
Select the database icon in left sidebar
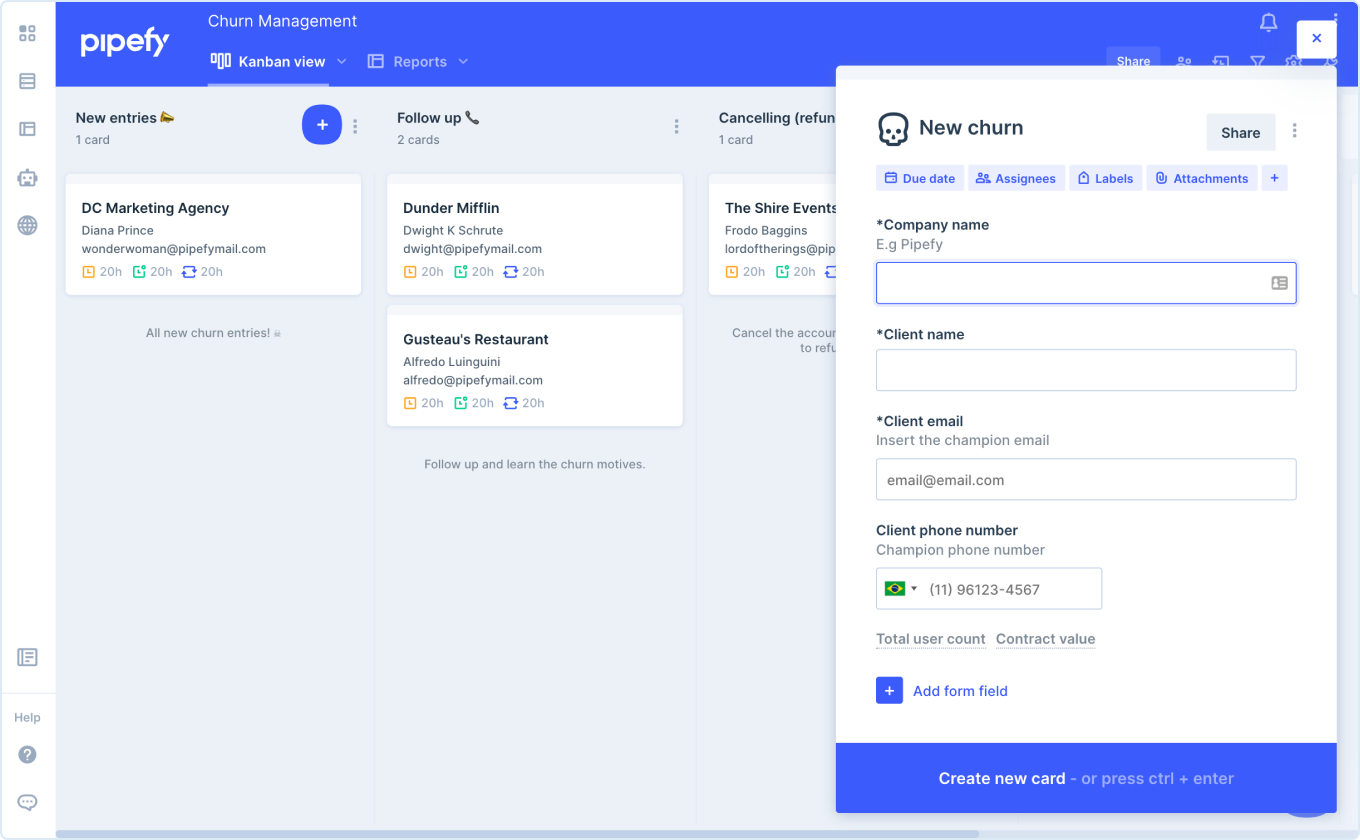(x=27, y=81)
